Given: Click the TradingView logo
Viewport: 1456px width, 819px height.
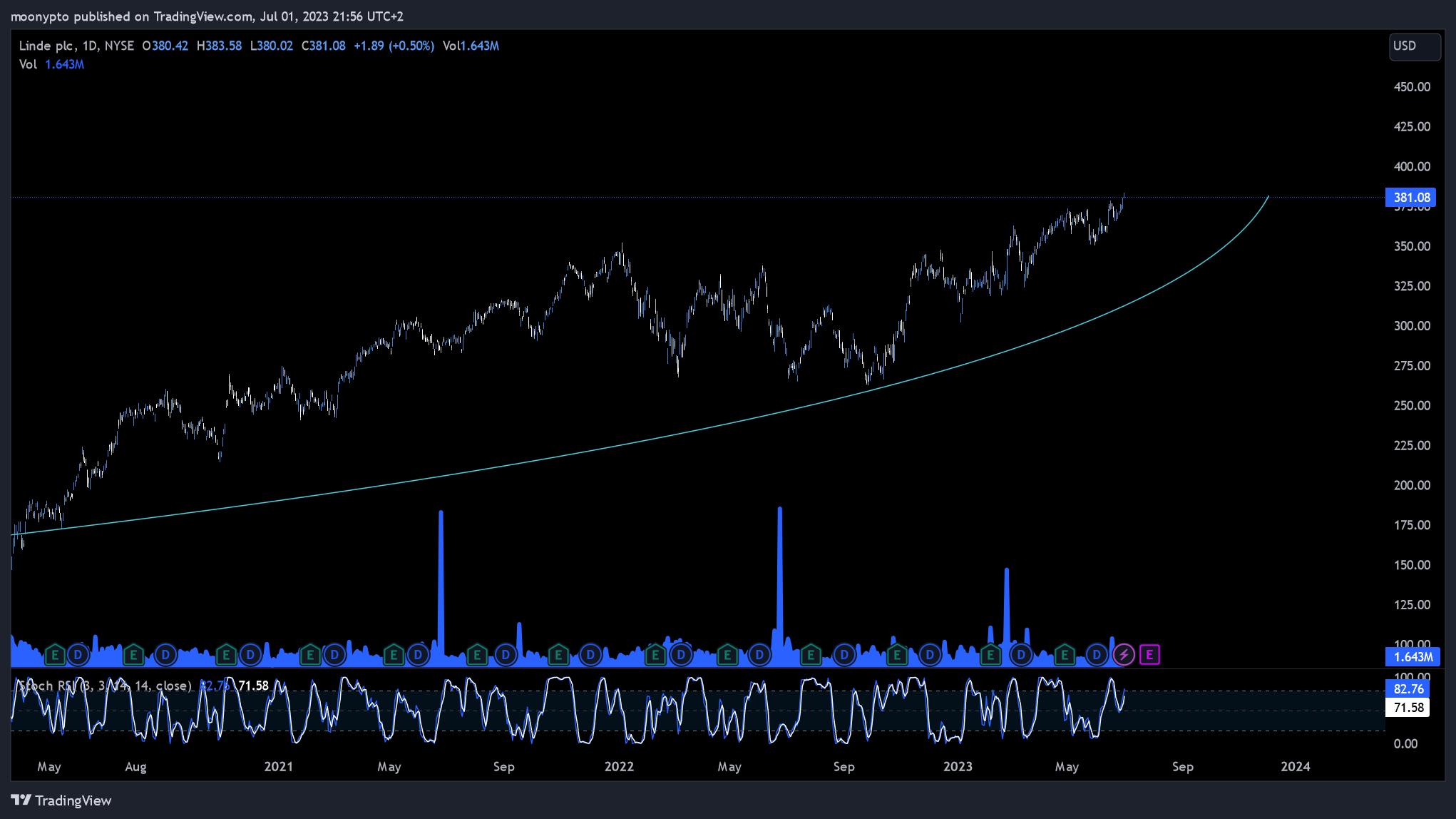Looking at the screenshot, I should (61, 800).
